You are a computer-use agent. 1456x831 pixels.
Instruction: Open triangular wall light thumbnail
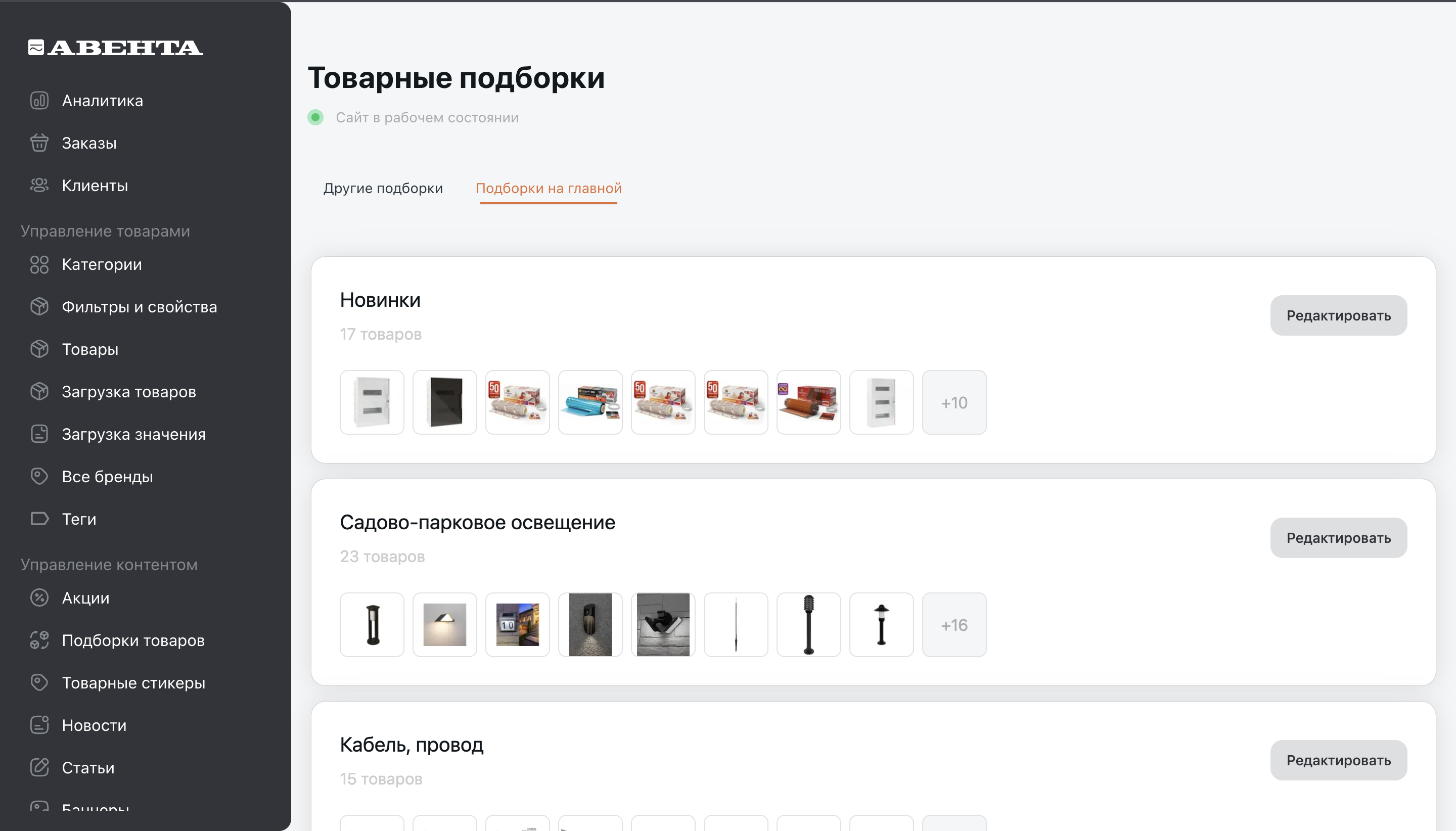click(x=444, y=625)
